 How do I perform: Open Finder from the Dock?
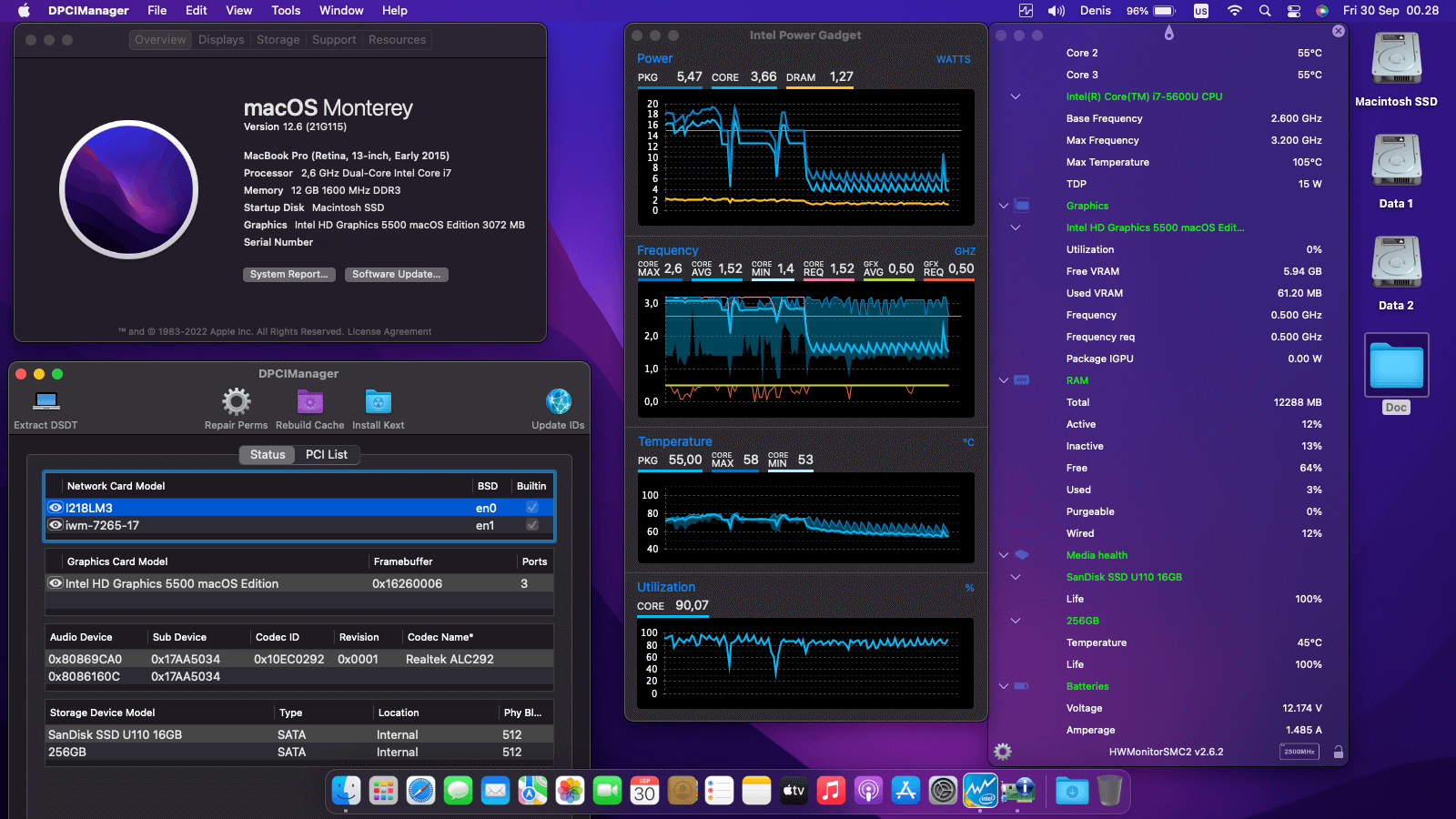click(x=346, y=790)
